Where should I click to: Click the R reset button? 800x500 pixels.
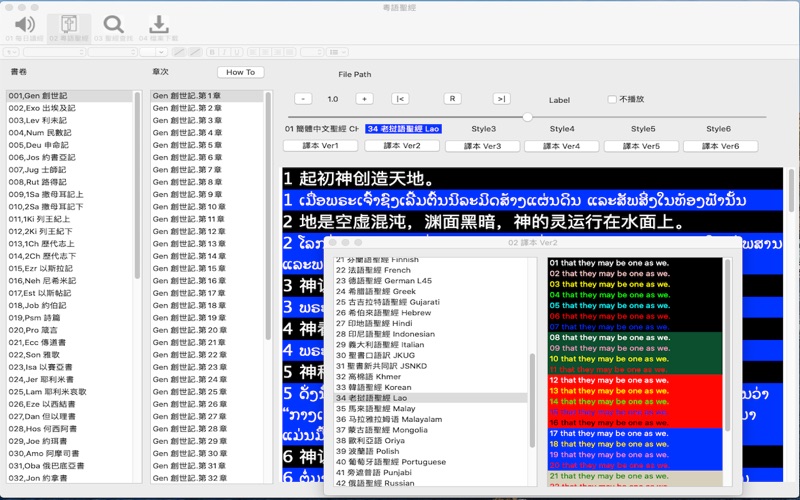tap(452, 99)
